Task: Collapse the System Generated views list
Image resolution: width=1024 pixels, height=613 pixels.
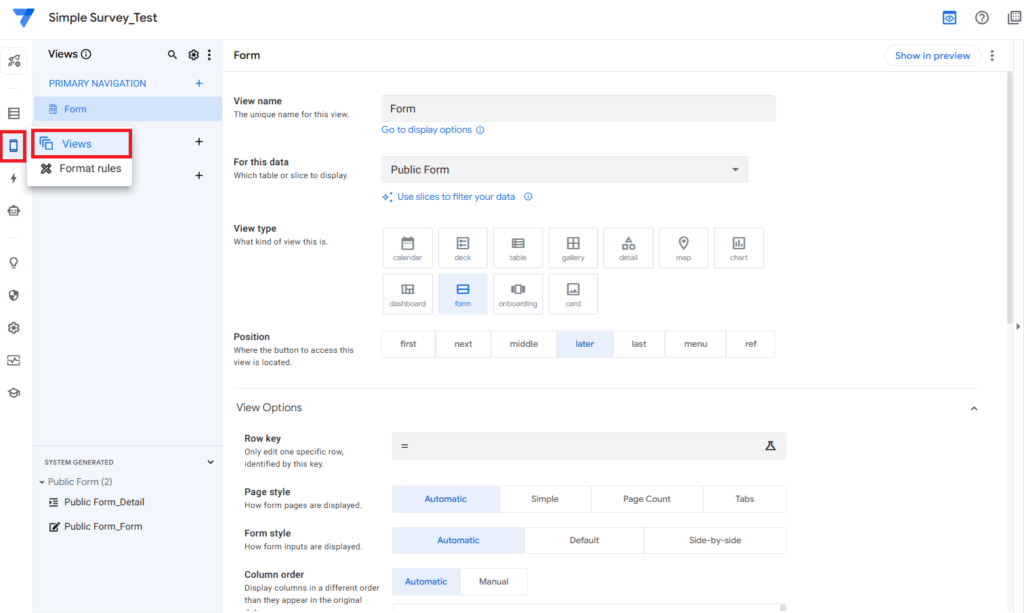Action: coord(210,462)
